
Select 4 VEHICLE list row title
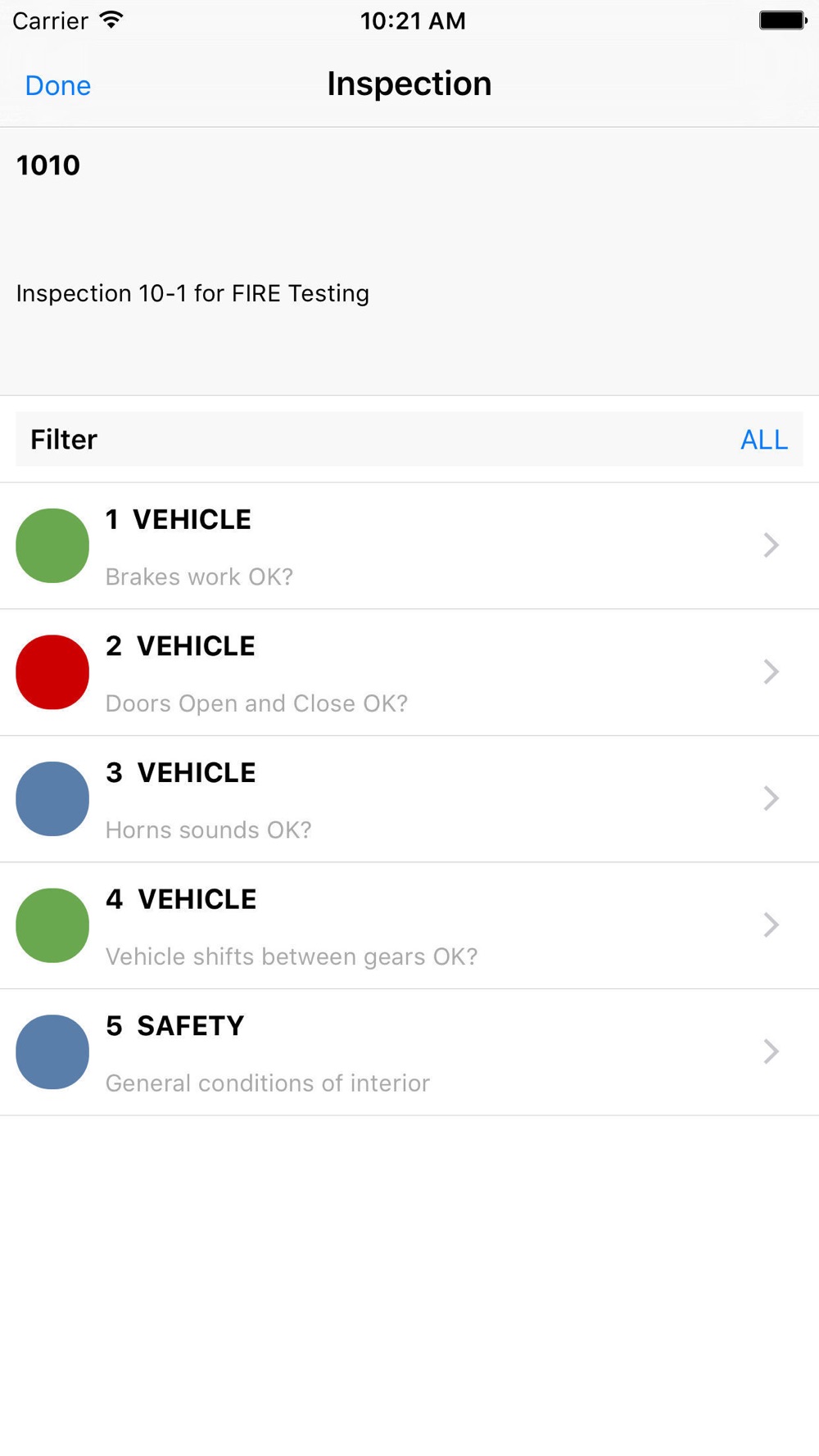pyautogui.click(x=181, y=899)
